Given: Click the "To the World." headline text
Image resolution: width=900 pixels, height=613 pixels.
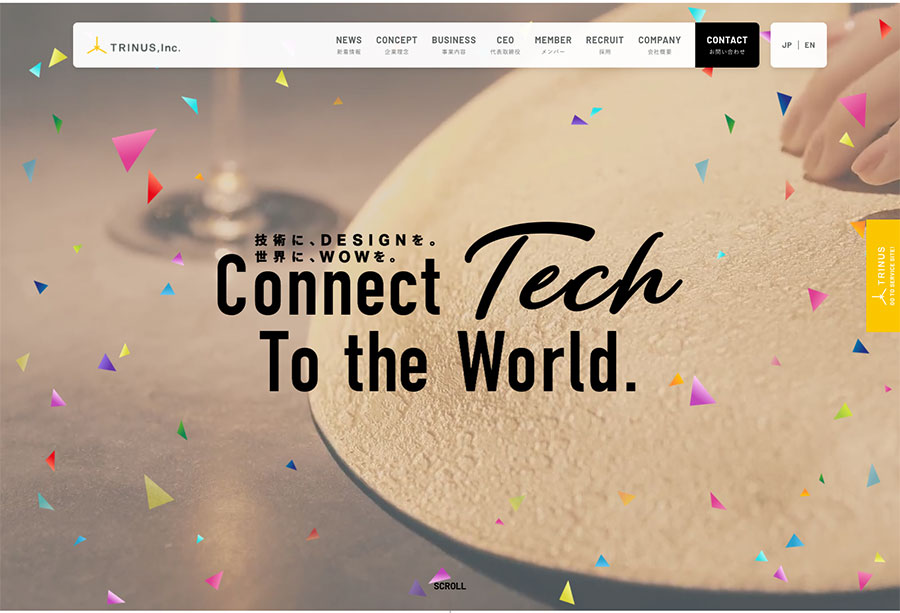Looking at the screenshot, I should click(x=448, y=362).
